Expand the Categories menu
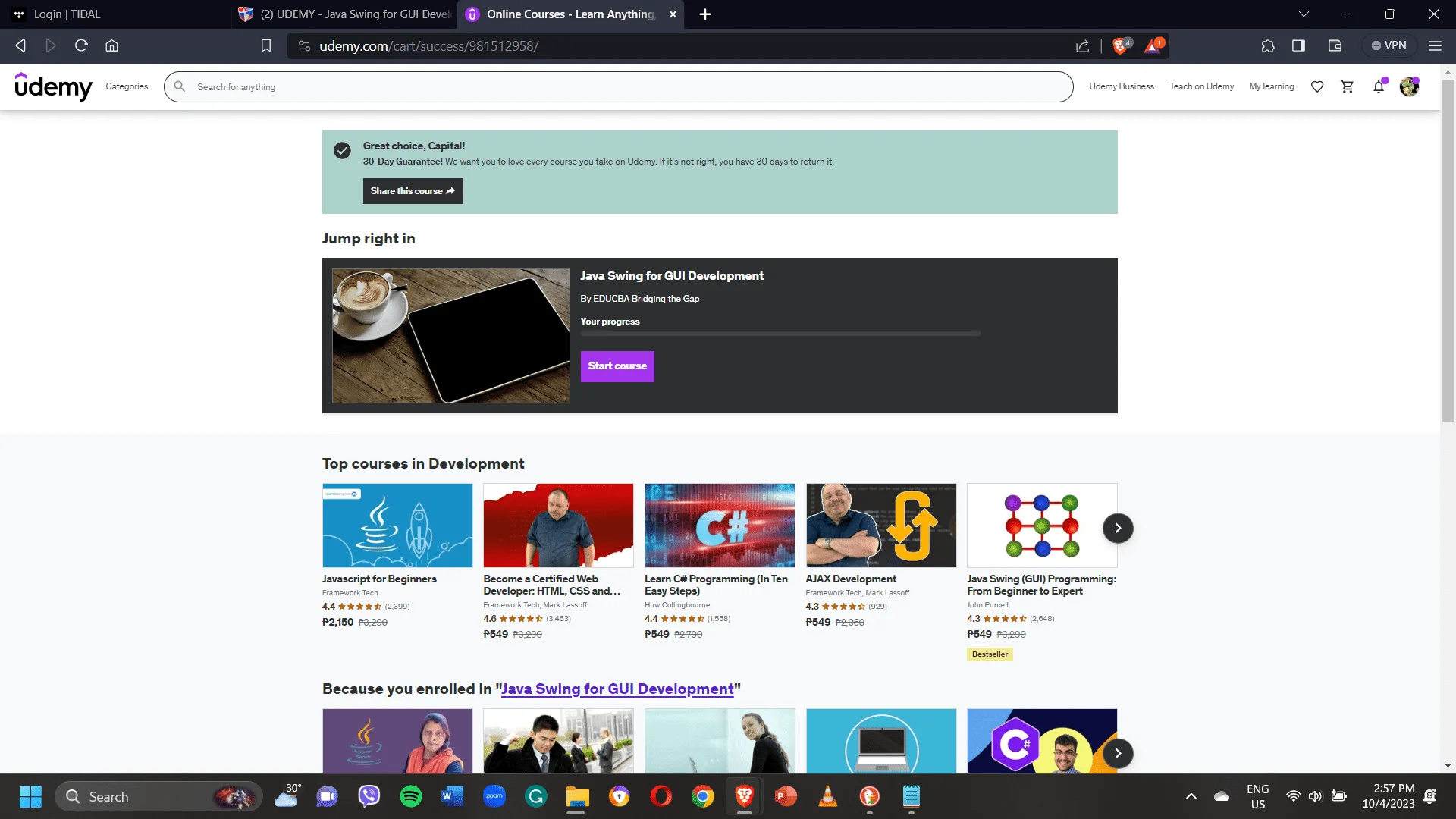The height and width of the screenshot is (819, 1456). pos(127,86)
